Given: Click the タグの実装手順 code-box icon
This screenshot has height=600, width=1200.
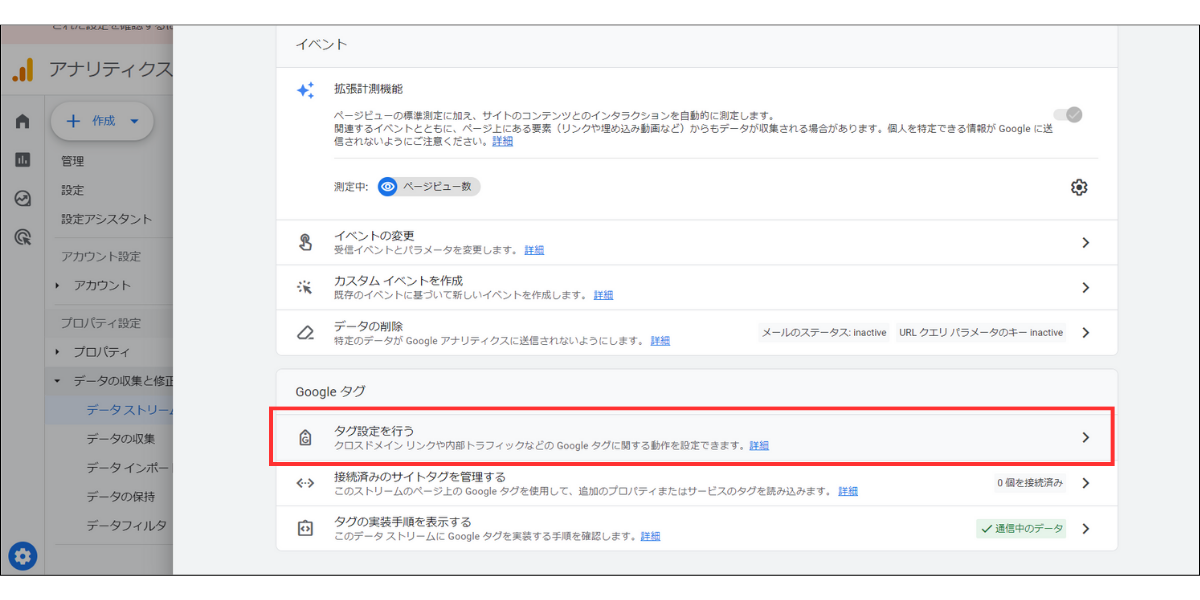Looking at the screenshot, I should [x=306, y=528].
